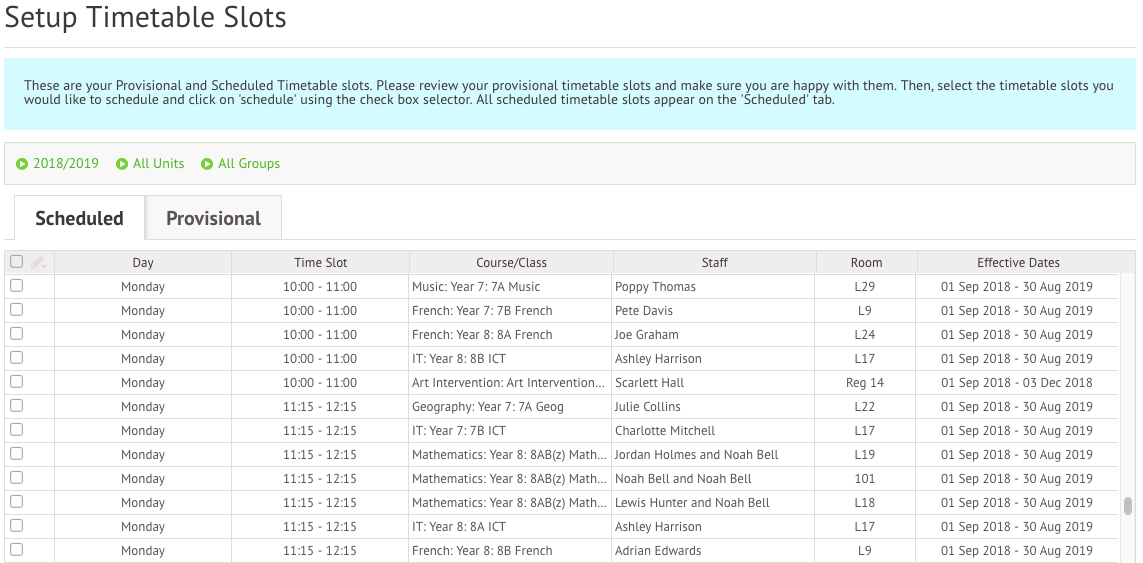Tick the select-all checkbox in the table header

point(16,262)
